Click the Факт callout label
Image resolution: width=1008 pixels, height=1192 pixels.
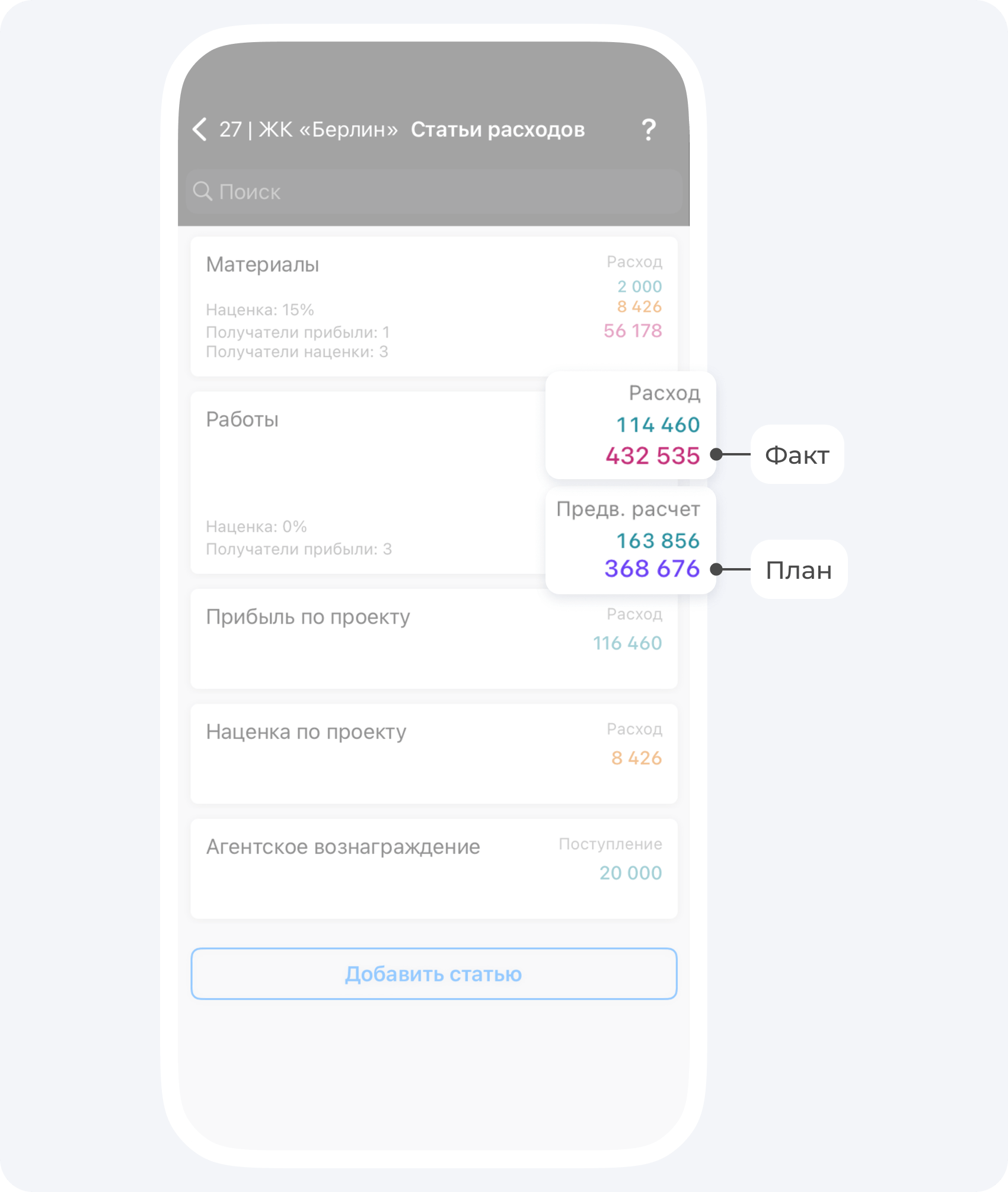(797, 455)
